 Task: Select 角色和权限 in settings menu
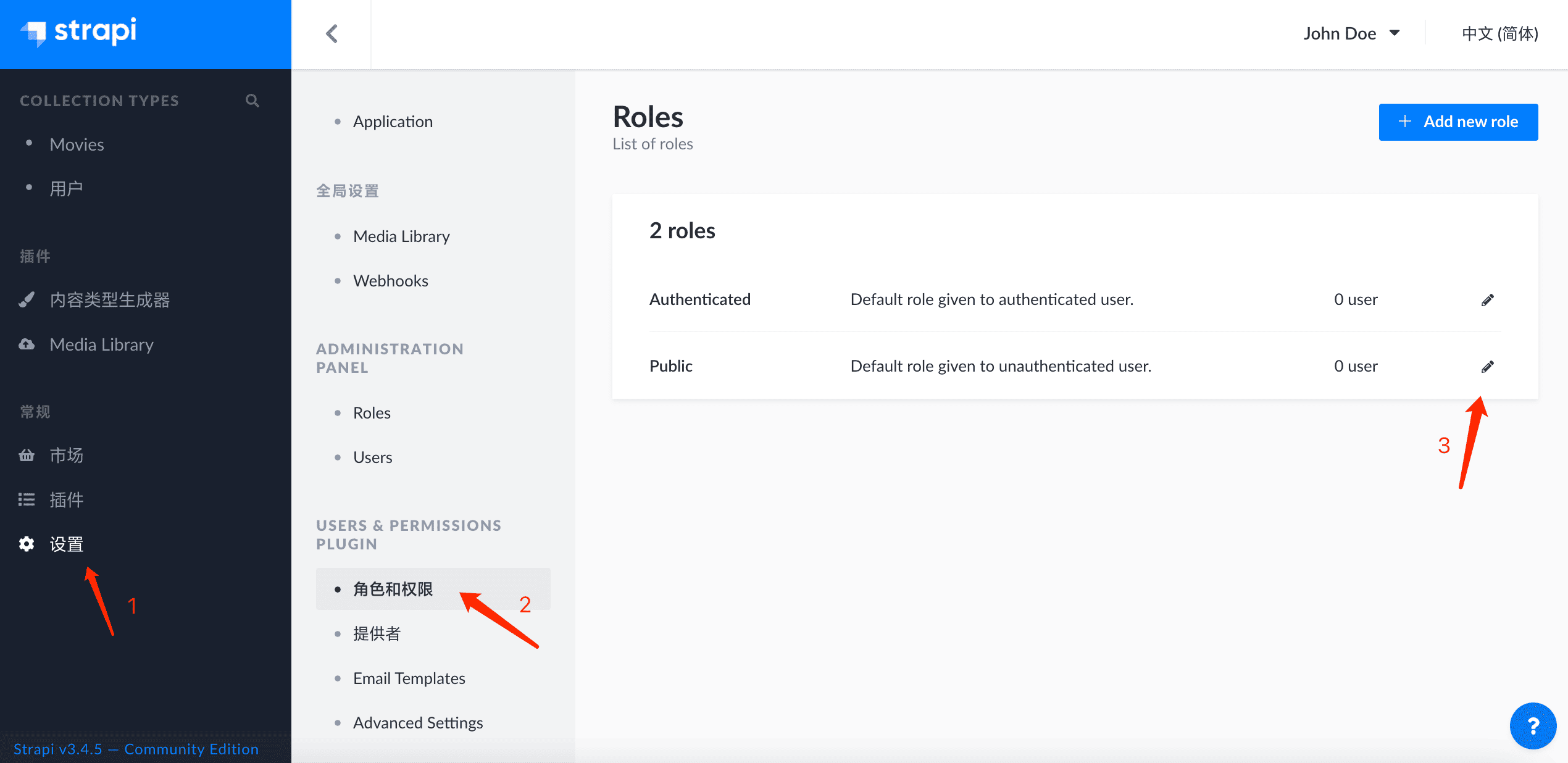(x=393, y=590)
